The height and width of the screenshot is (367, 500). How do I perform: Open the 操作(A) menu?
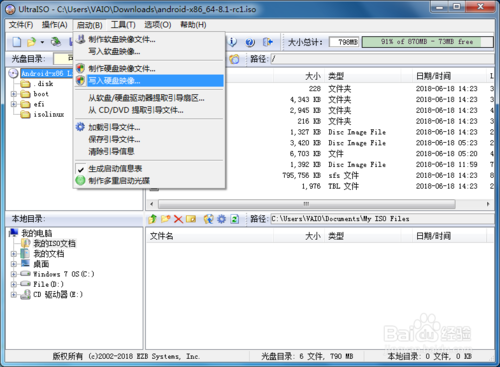coord(55,25)
